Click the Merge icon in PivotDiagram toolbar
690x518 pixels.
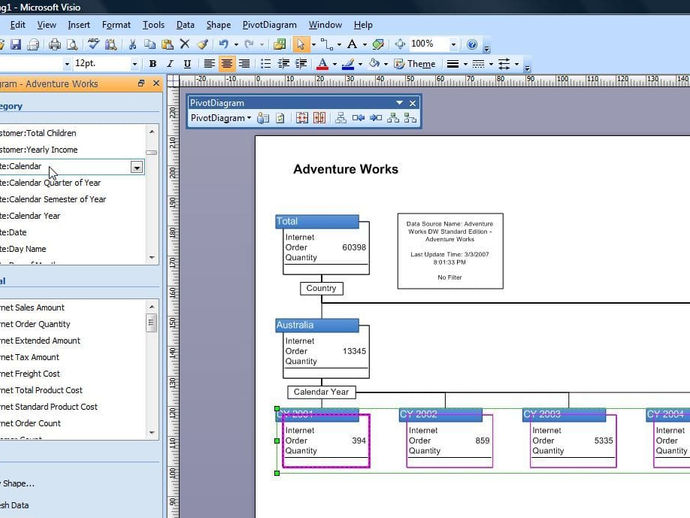319,118
